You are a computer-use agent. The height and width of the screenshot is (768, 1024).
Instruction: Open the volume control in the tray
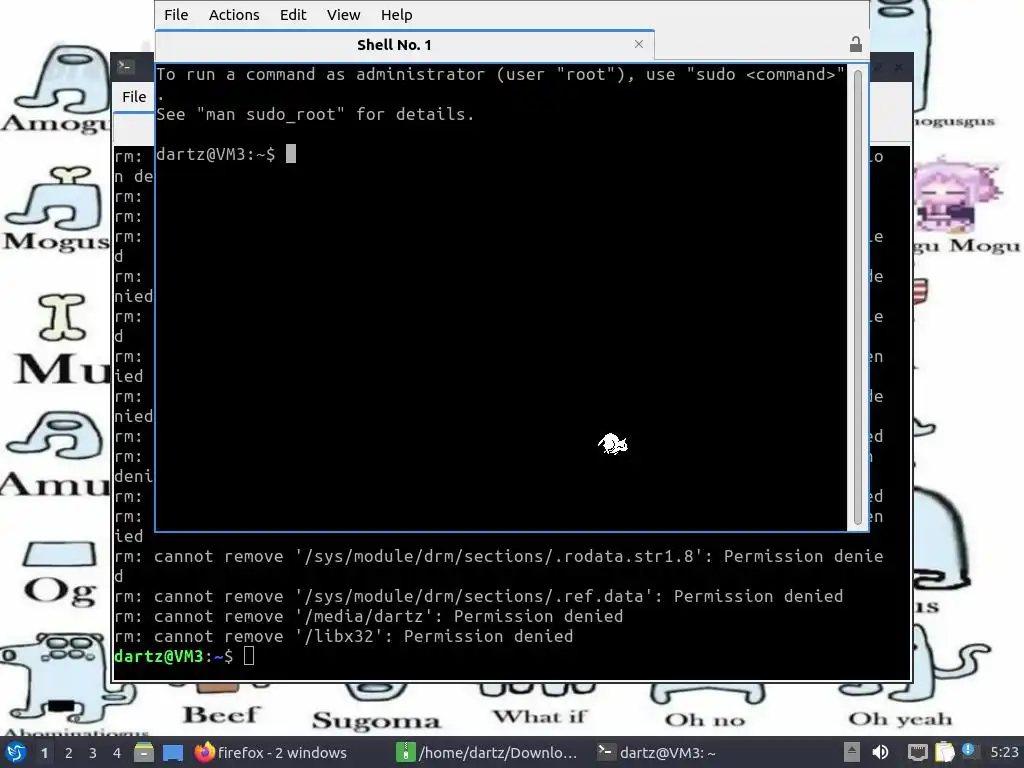point(880,752)
